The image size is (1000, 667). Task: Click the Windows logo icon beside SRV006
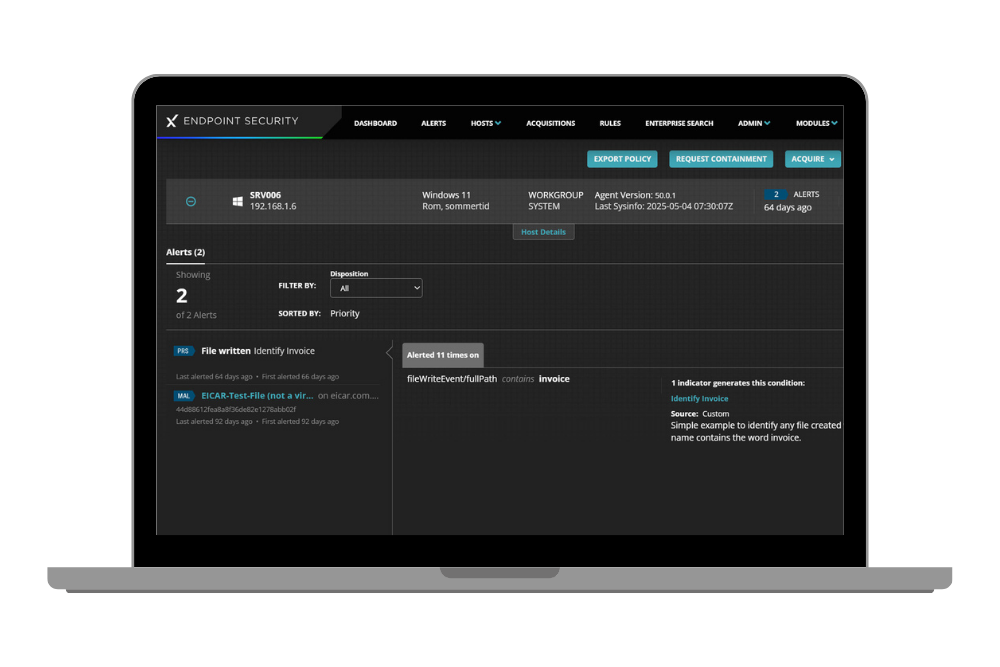click(237, 202)
